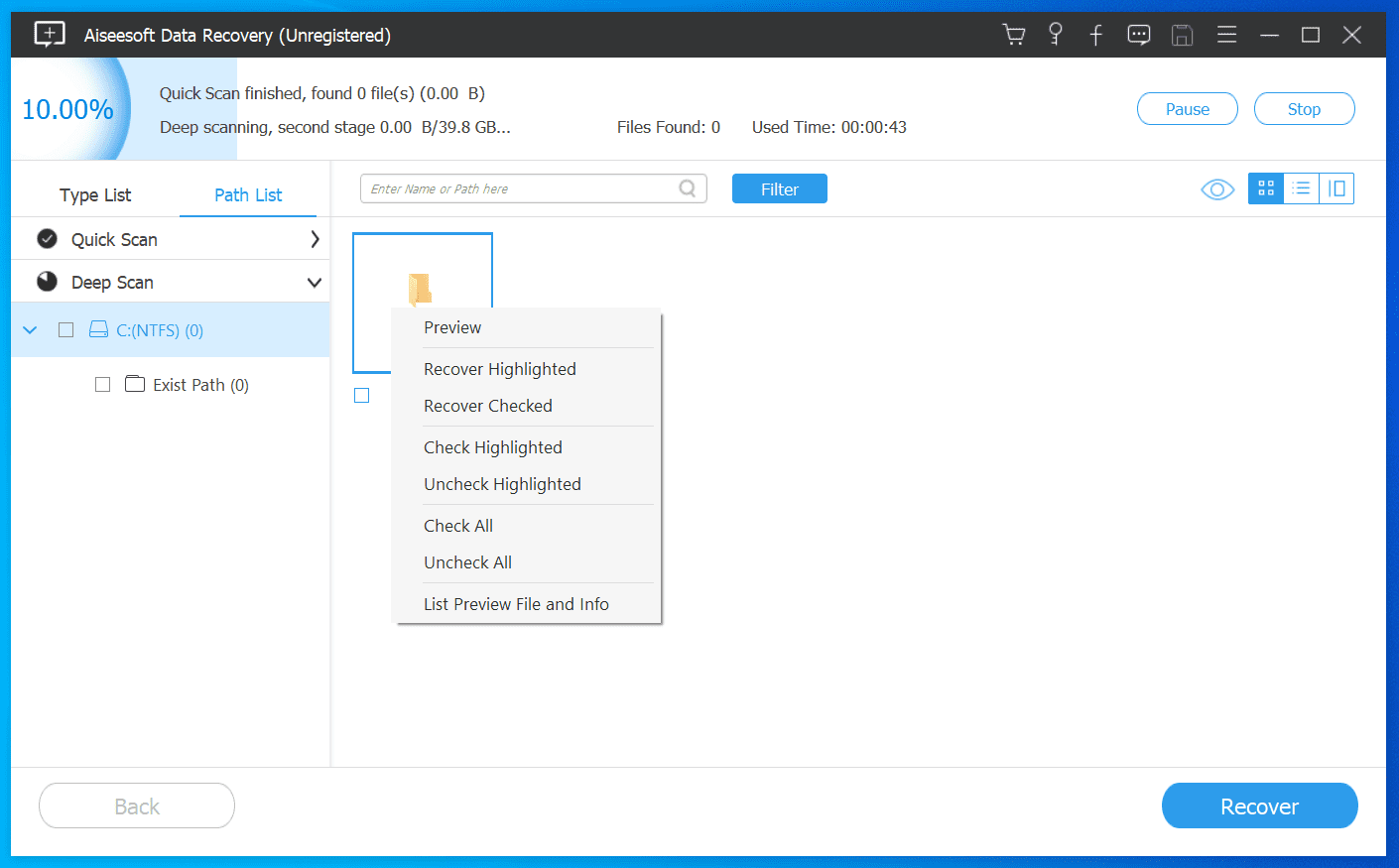Click the Quick Scan finished status text
This screenshot has width=1399, height=868.
322,93
